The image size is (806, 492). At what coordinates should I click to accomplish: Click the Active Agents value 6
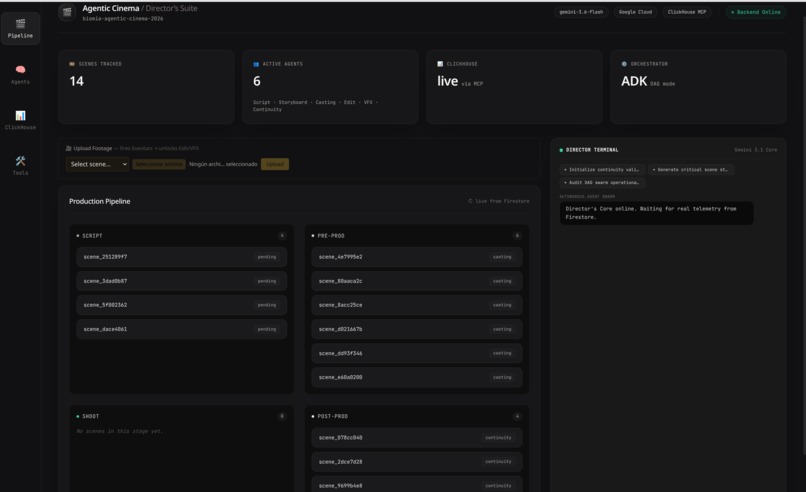pos(257,81)
